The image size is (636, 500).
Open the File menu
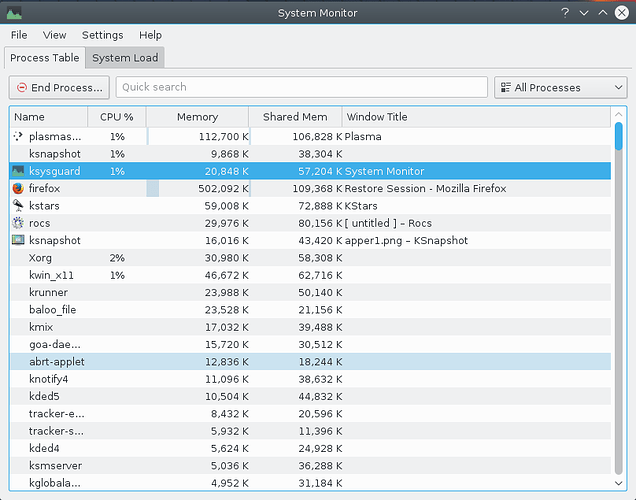tap(19, 35)
